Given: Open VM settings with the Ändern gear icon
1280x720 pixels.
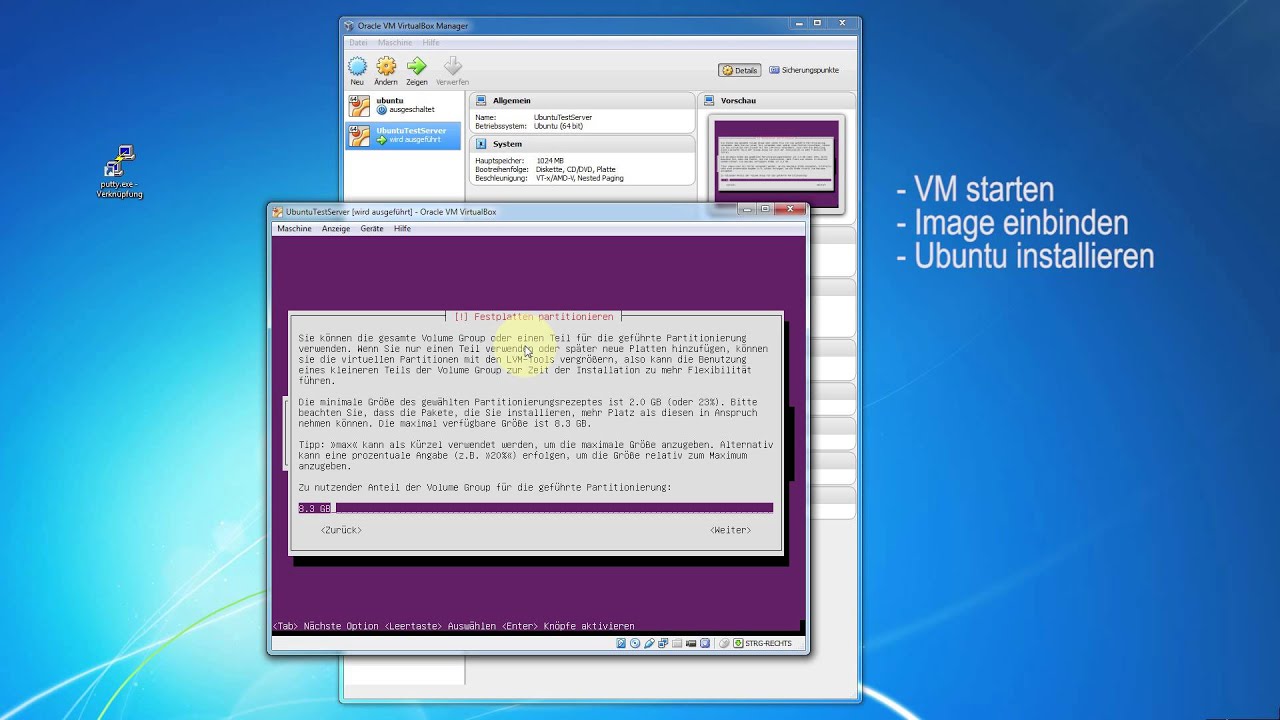Looking at the screenshot, I should pos(386,66).
